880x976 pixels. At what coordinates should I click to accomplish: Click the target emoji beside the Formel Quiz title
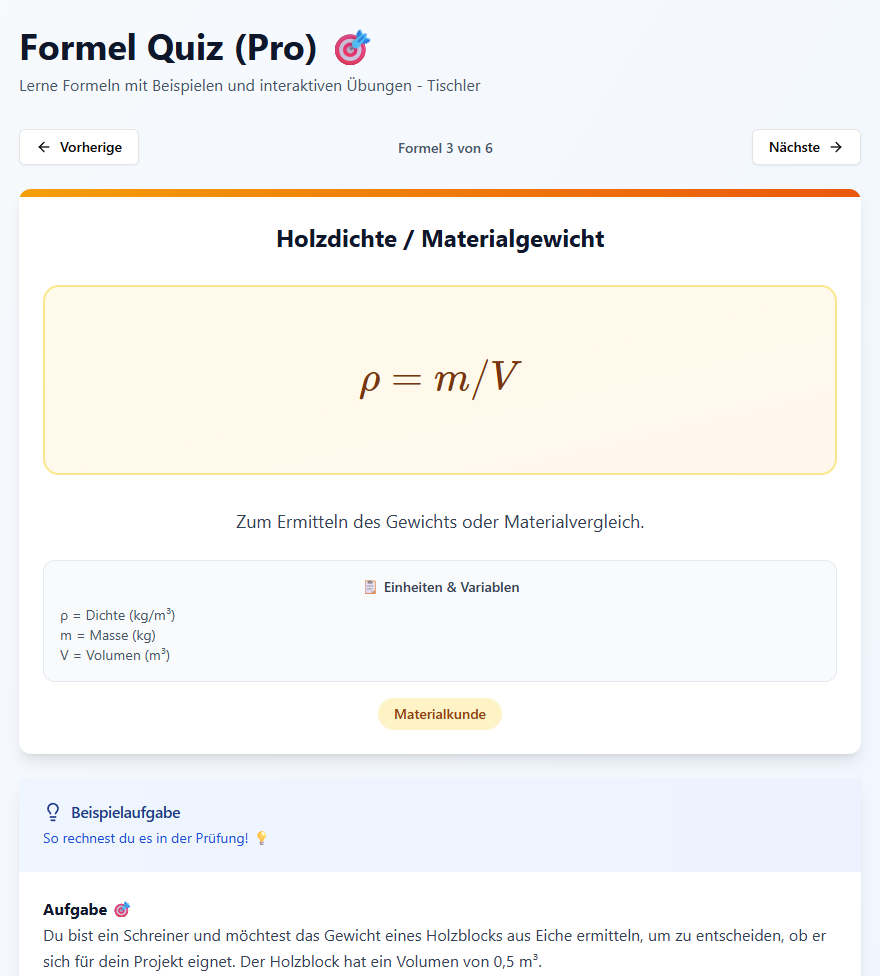352,48
